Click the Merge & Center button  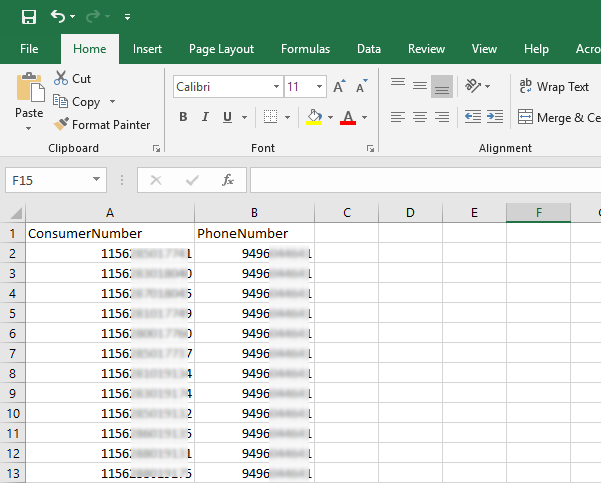pyautogui.click(x=557, y=117)
